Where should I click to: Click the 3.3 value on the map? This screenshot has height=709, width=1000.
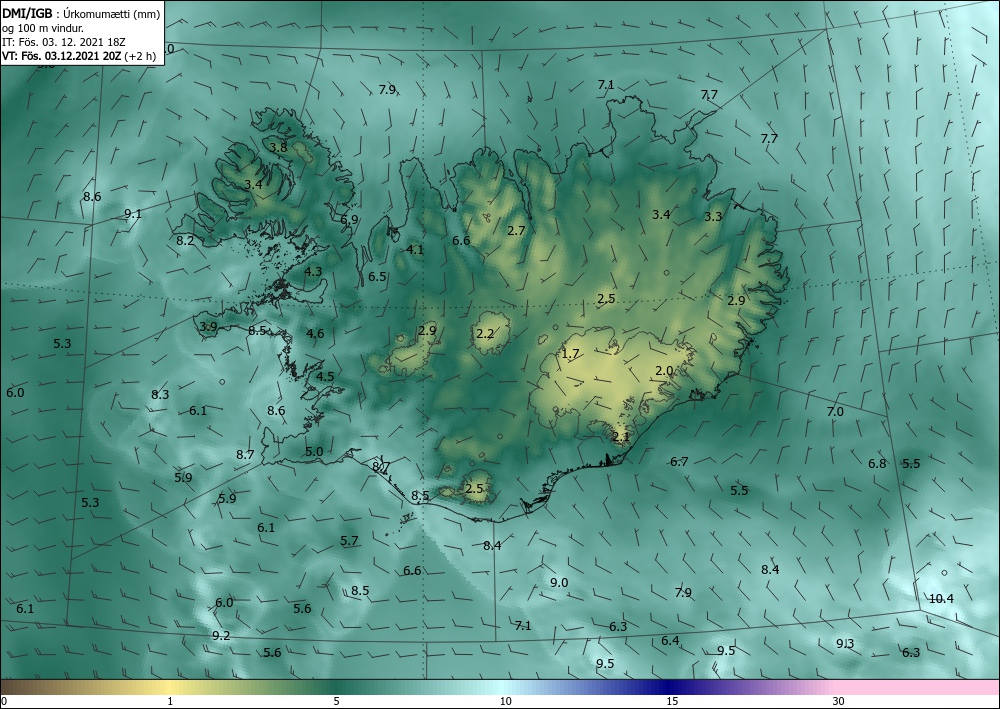713,217
